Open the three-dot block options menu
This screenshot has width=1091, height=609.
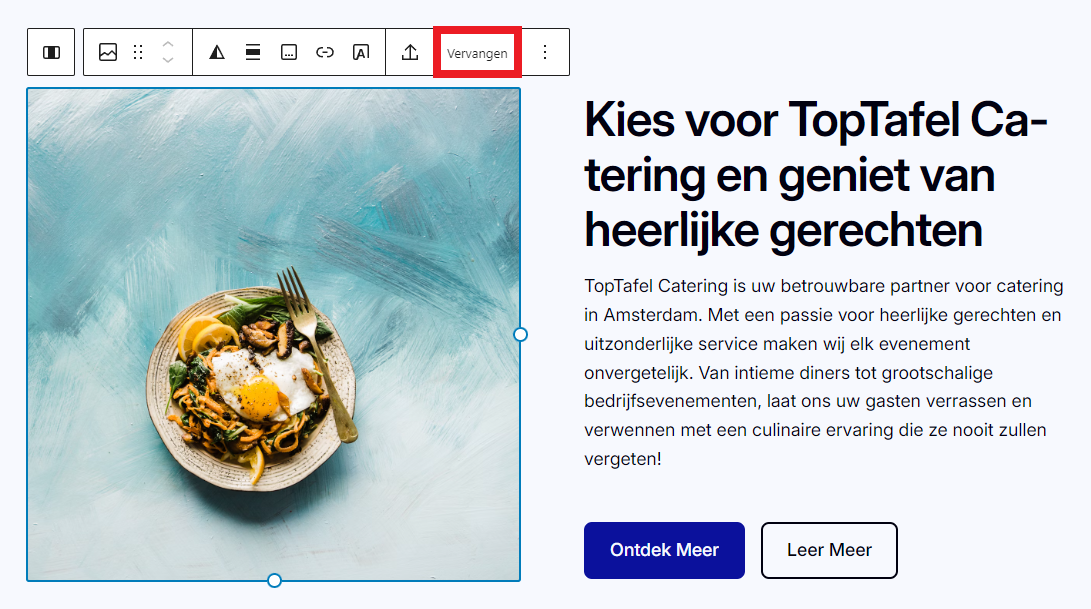[x=545, y=52]
